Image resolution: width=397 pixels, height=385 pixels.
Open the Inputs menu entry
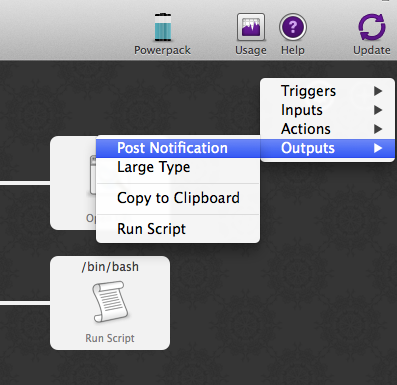[x=327, y=110]
